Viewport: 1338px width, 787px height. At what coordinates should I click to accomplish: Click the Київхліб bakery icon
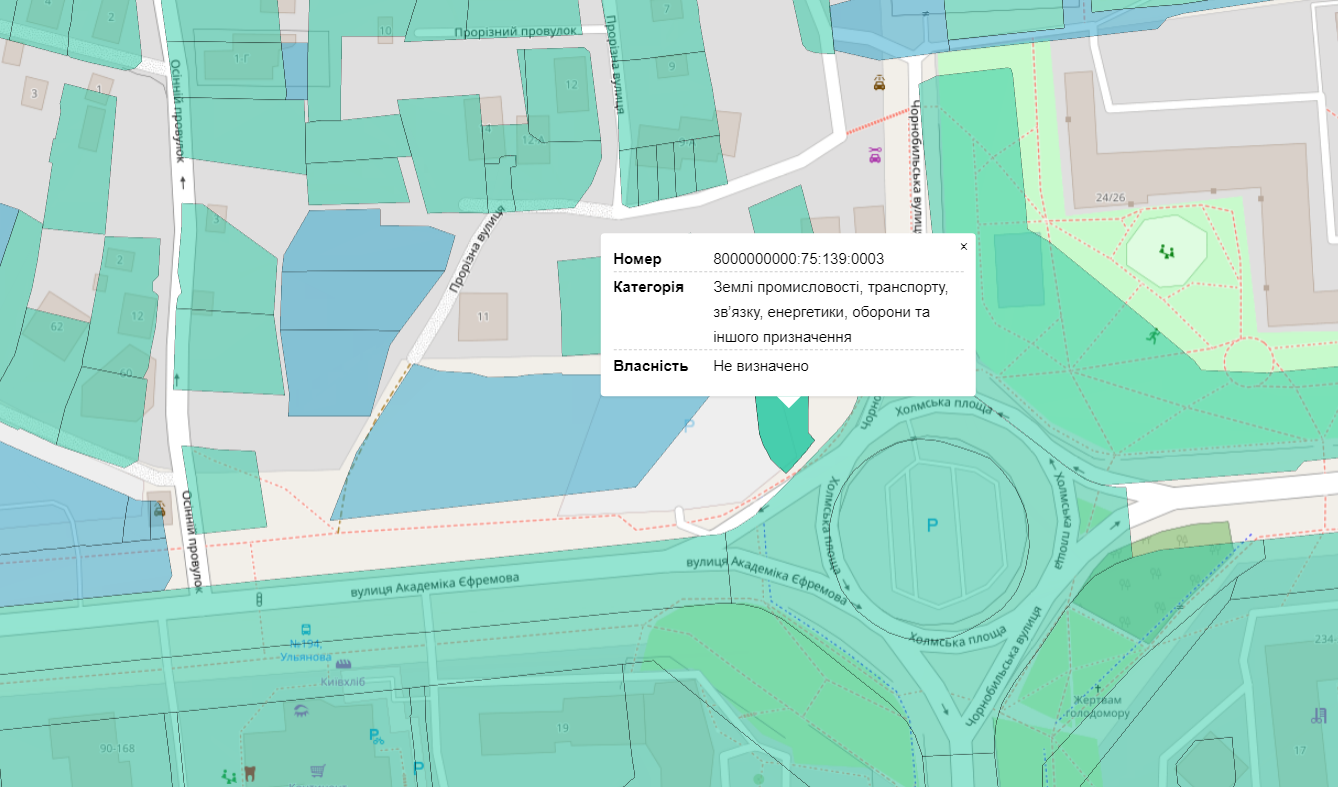[x=344, y=664]
